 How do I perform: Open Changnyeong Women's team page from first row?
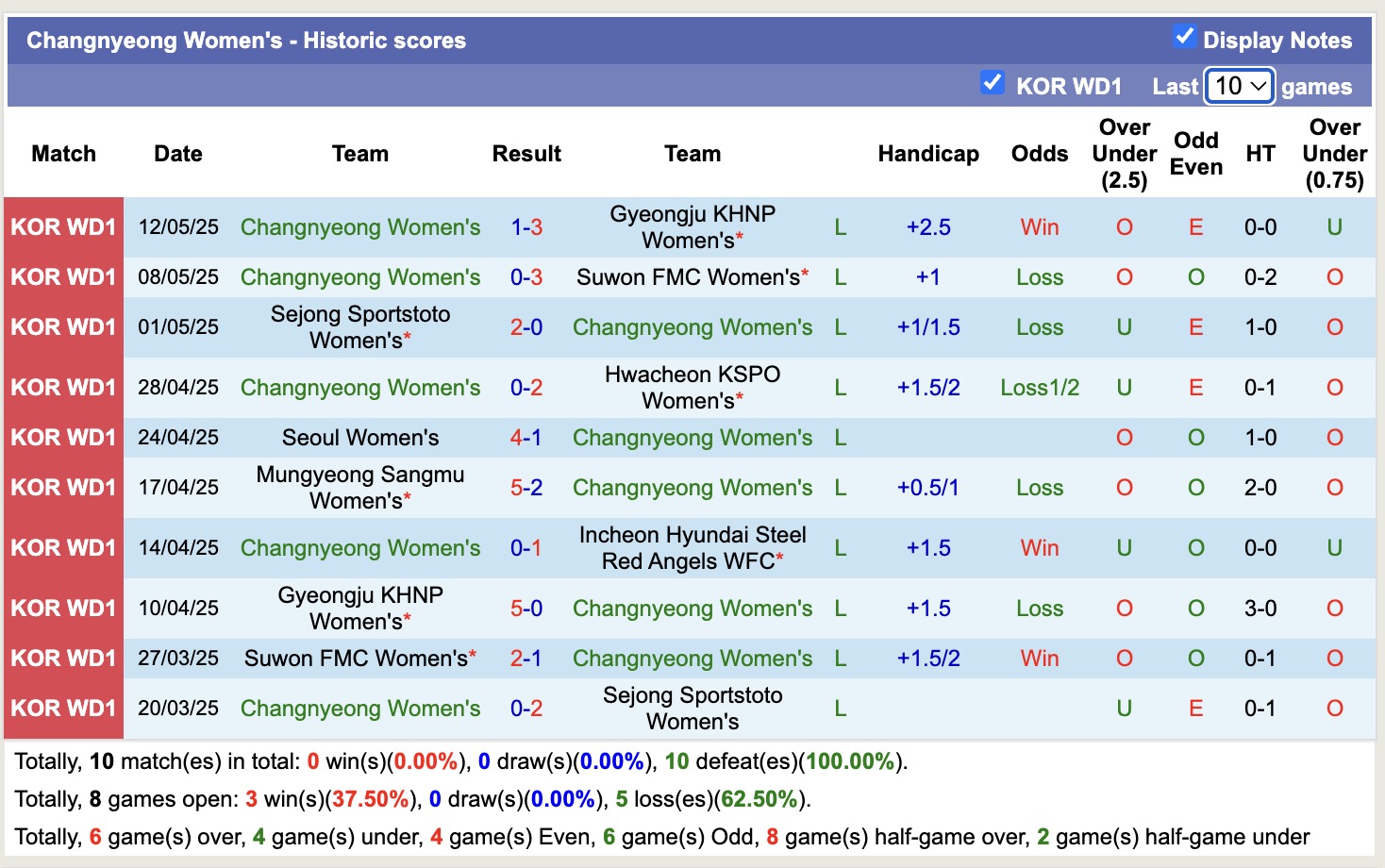click(x=360, y=226)
